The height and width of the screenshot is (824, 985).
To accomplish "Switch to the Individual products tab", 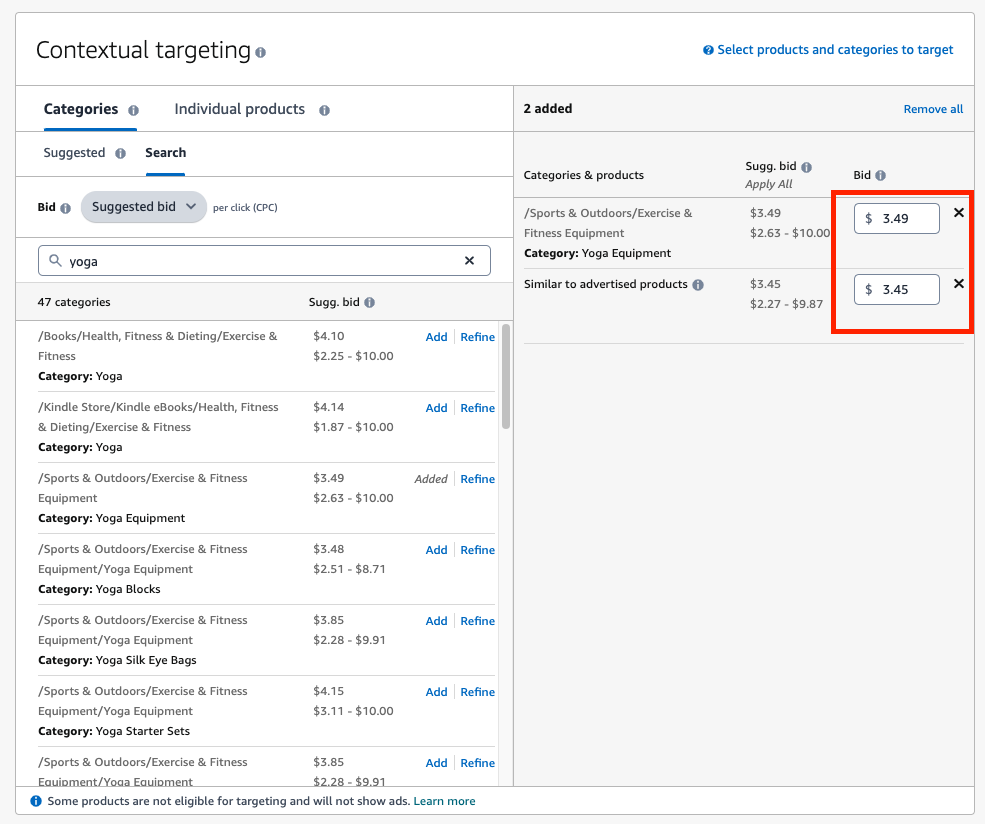I will [x=239, y=109].
